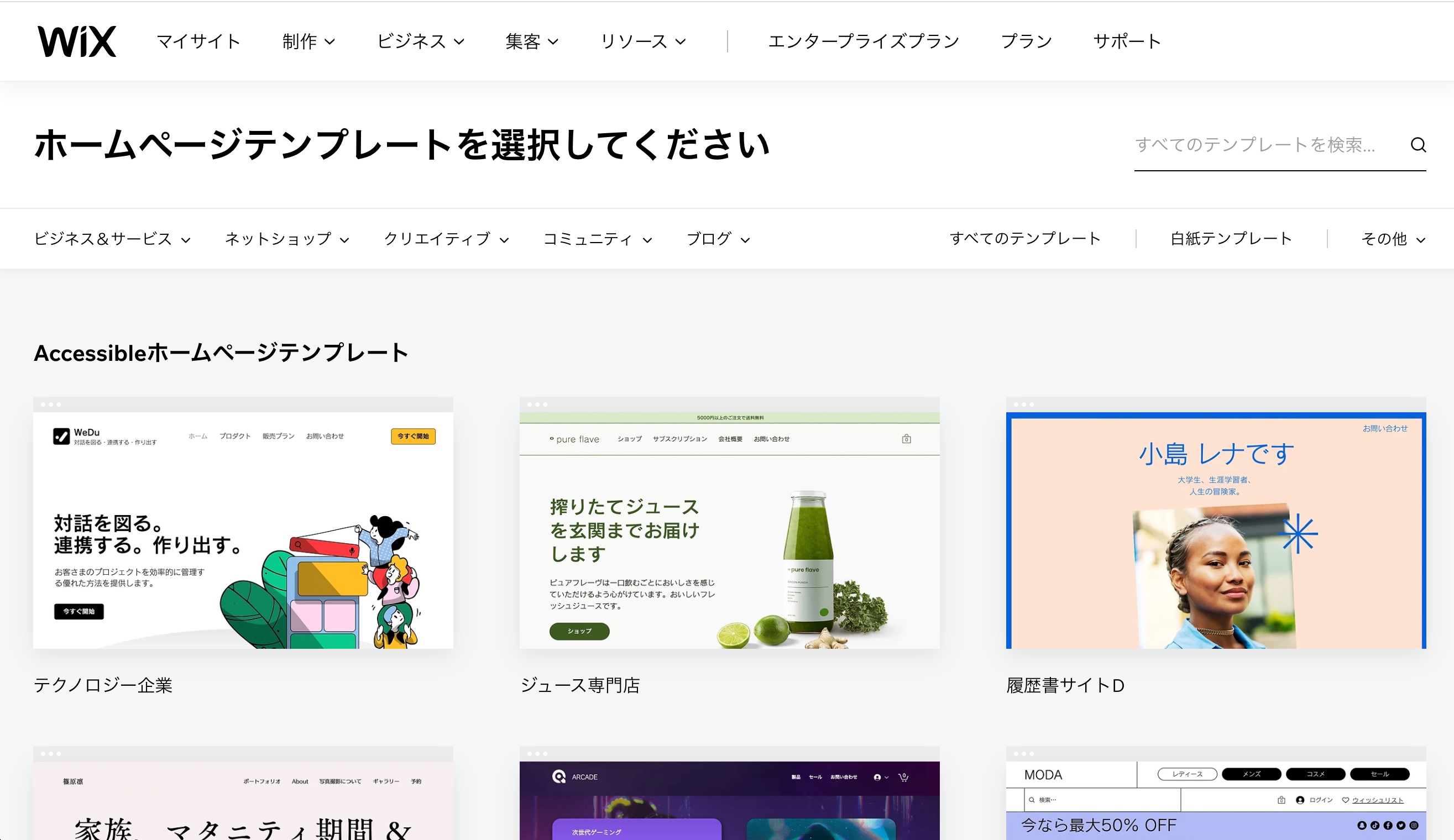Screen dimensions: 1454x840
Task: Click the 履歴書サイトD template title
Action: 1065,685
